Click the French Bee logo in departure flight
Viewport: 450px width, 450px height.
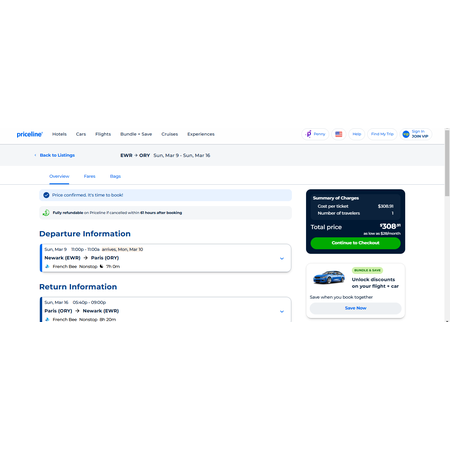(47, 266)
